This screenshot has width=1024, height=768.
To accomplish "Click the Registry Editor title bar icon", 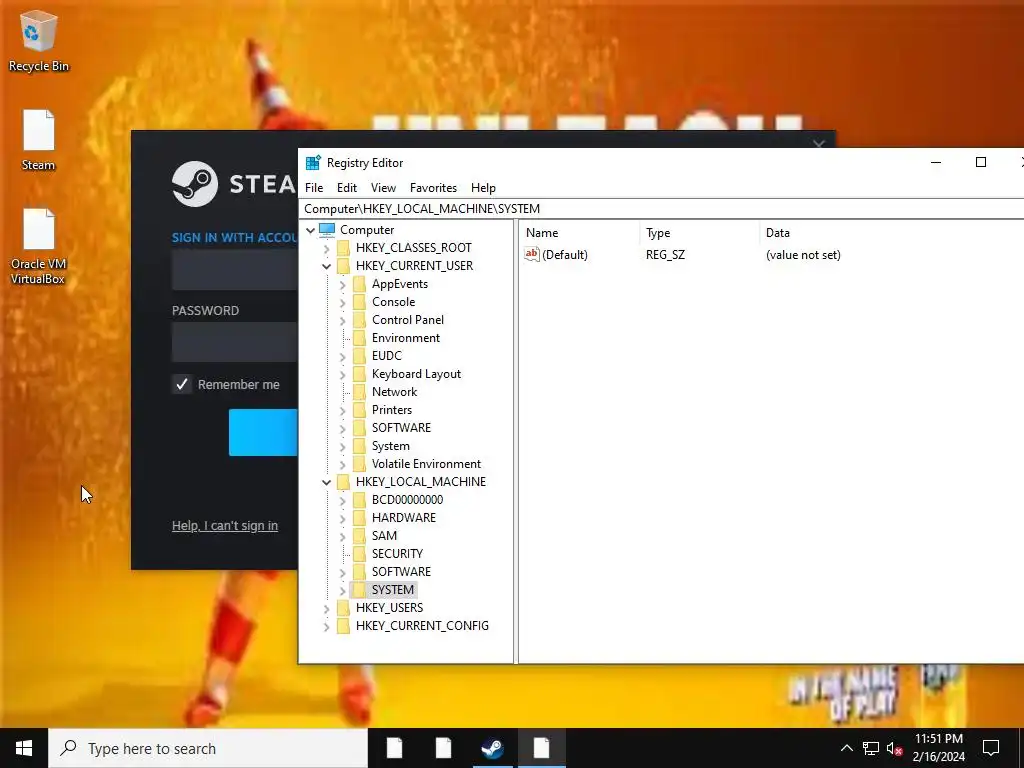I will click(x=313, y=163).
